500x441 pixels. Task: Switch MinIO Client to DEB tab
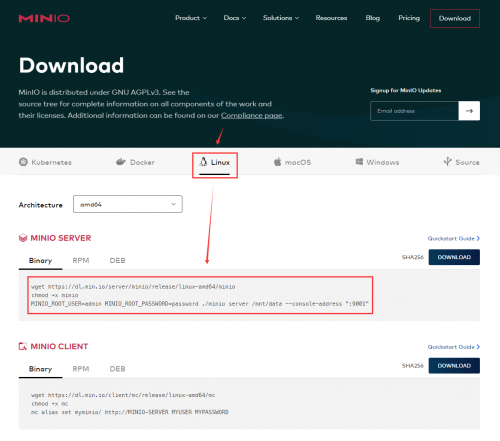click(118, 369)
